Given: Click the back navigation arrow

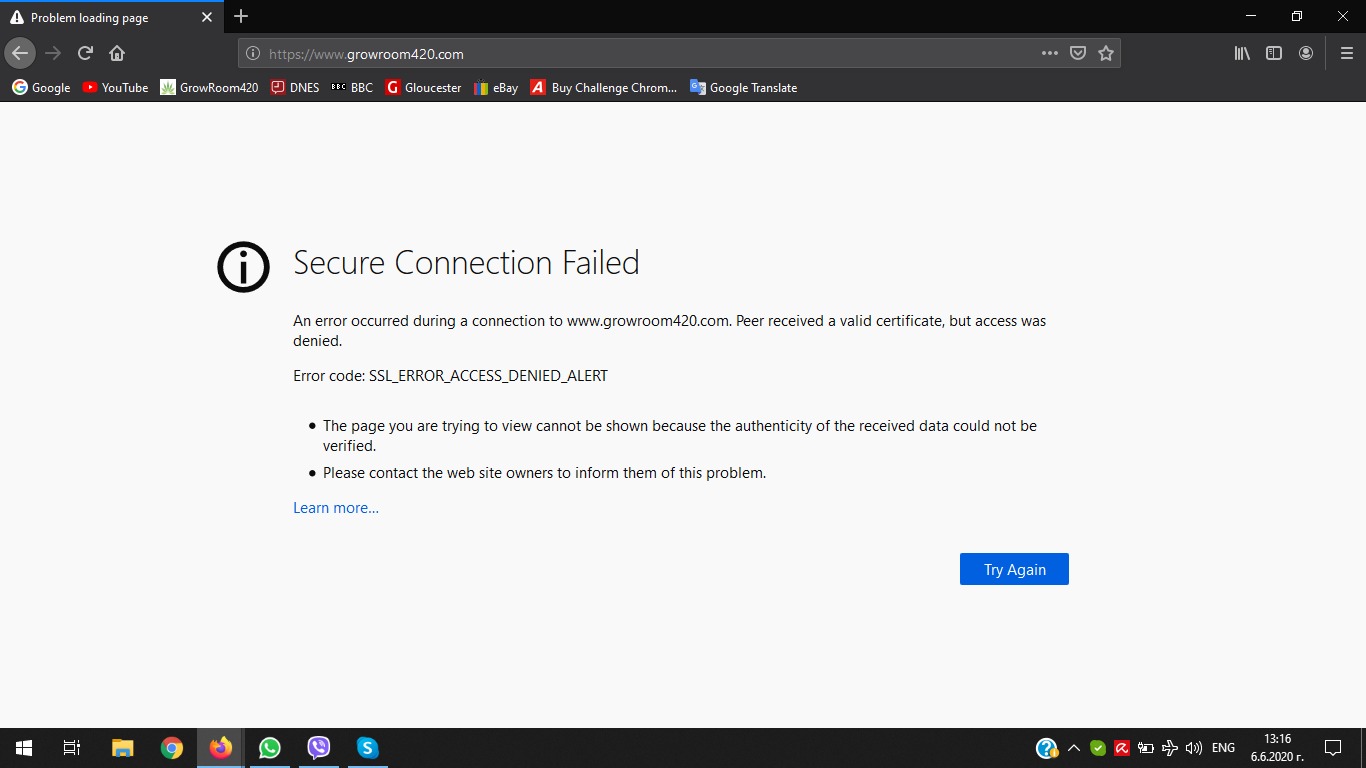Looking at the screenshot, I should (x=20, y=53).
